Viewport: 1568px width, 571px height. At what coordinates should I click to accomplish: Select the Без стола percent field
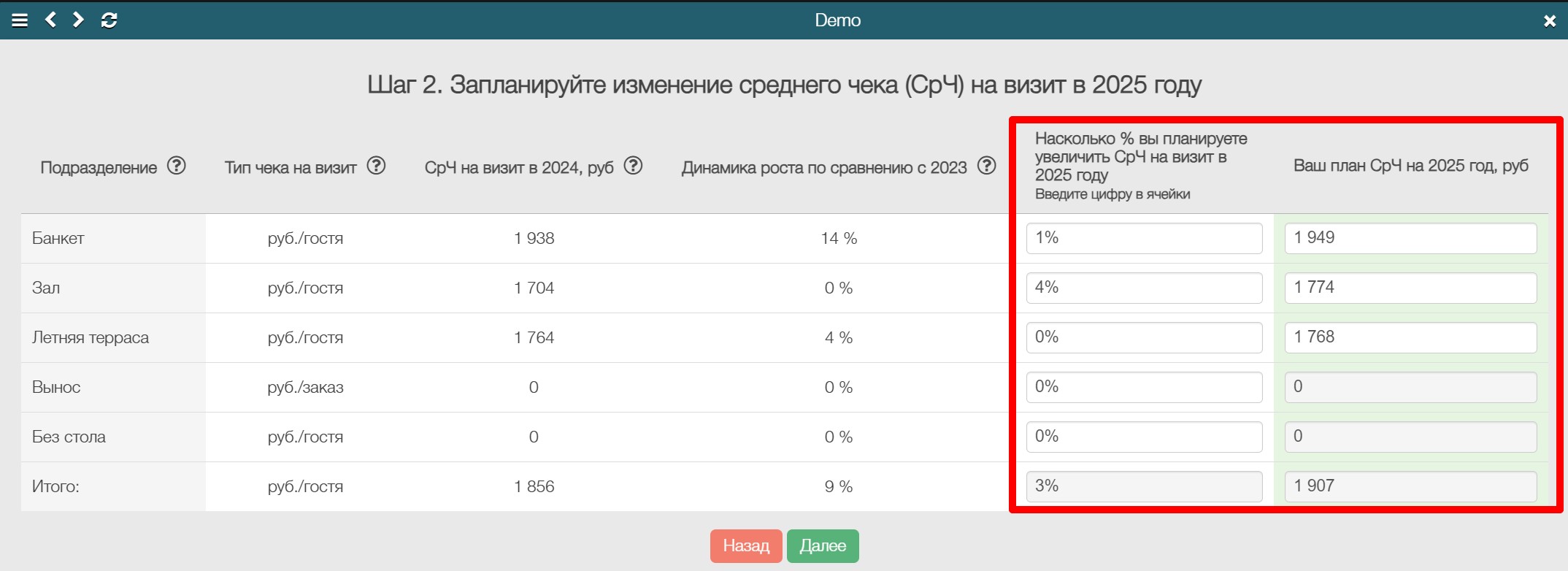coord(1144,437)
